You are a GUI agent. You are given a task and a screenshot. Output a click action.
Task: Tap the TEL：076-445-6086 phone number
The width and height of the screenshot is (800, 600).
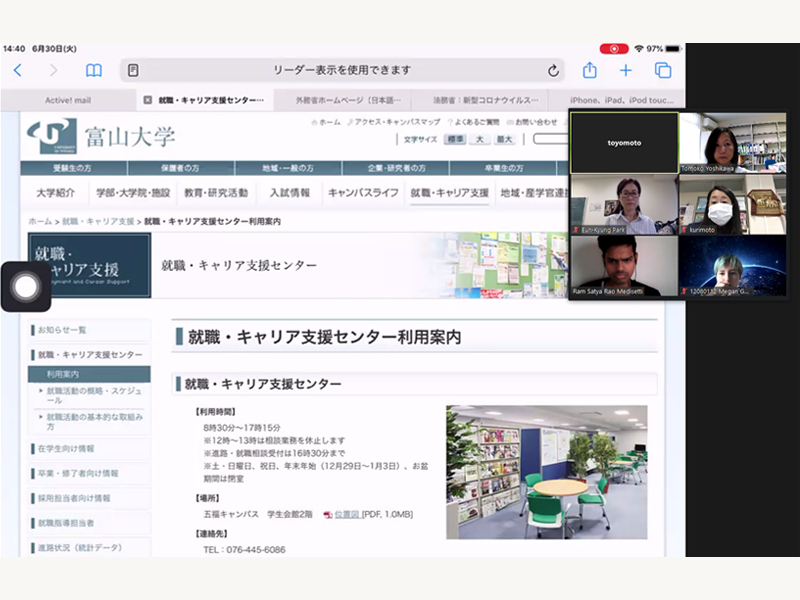244,549
